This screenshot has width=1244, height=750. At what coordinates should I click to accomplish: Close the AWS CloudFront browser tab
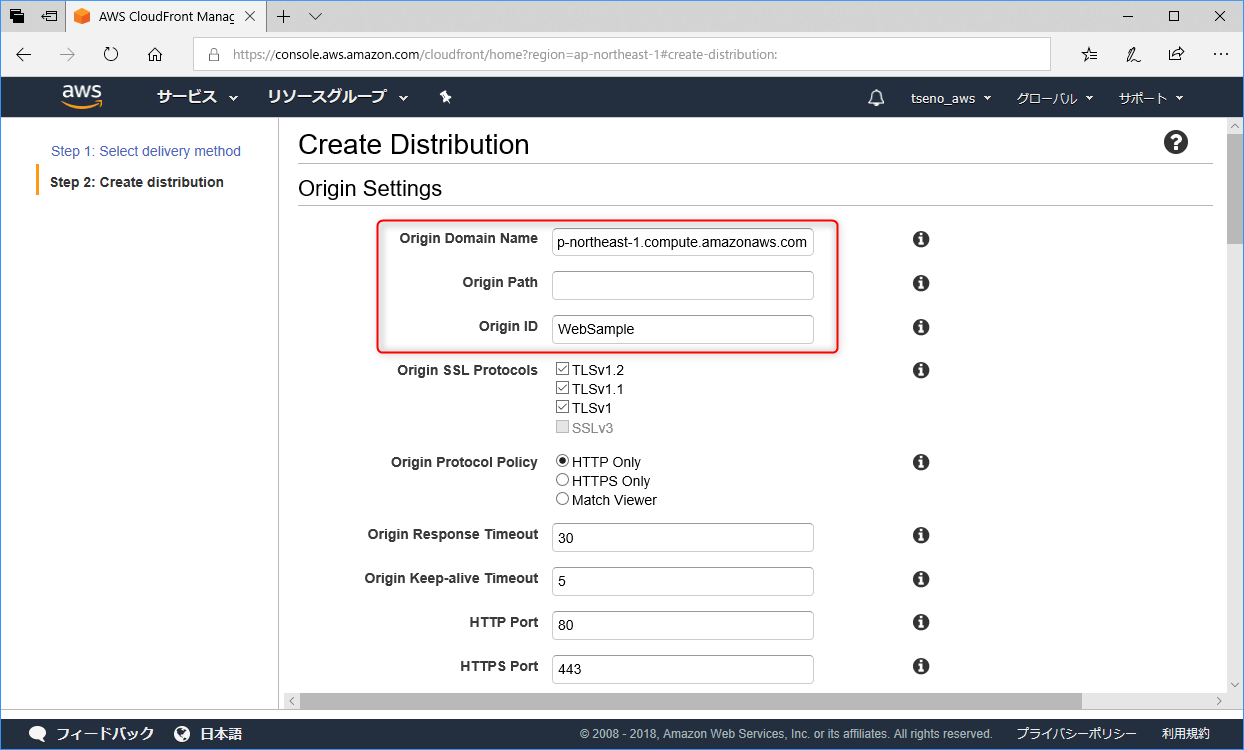click(x=251, y=16)
